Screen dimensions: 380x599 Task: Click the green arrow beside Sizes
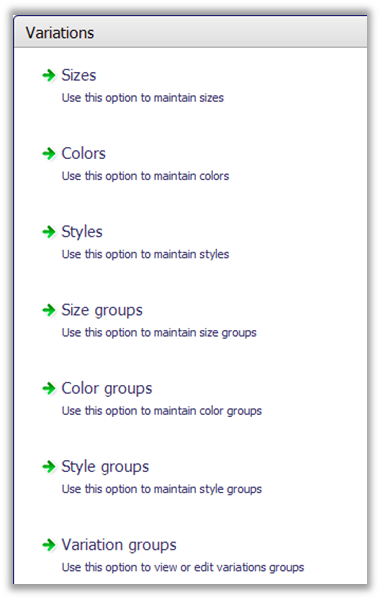tap(49, 75)
